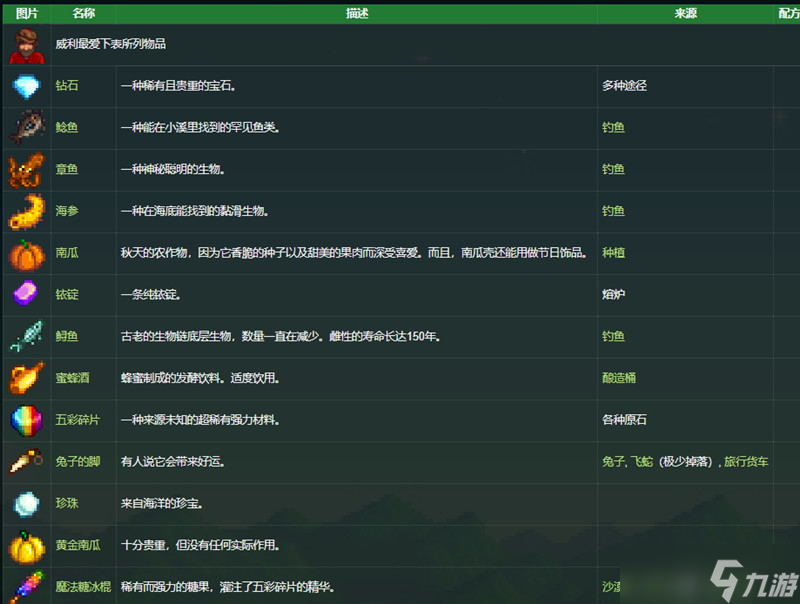Follow 钓鱼 source link in 鲟鱼 row
Screen dimensions: 800x604
coord(613,336)
